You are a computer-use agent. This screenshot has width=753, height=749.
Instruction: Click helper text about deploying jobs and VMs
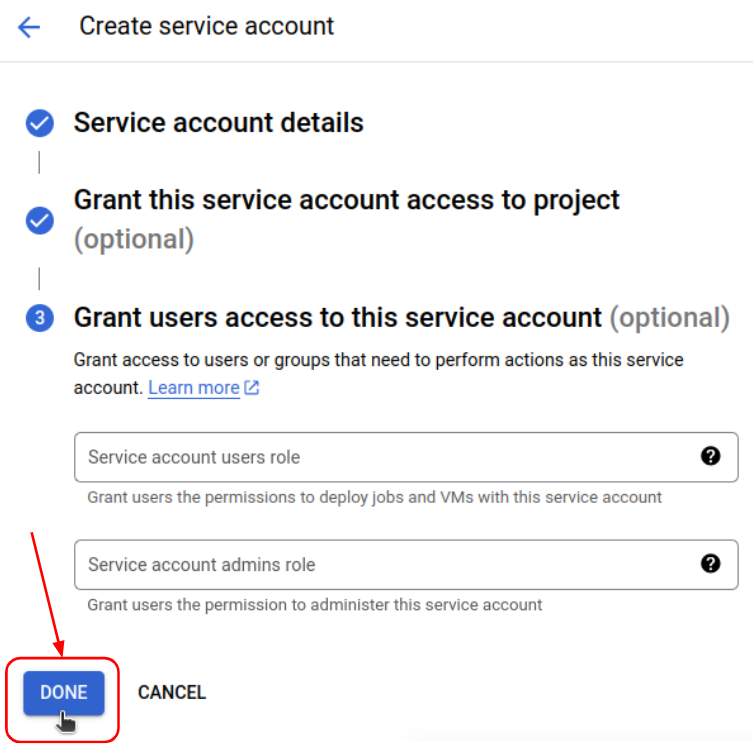click(x=374, y=497)
